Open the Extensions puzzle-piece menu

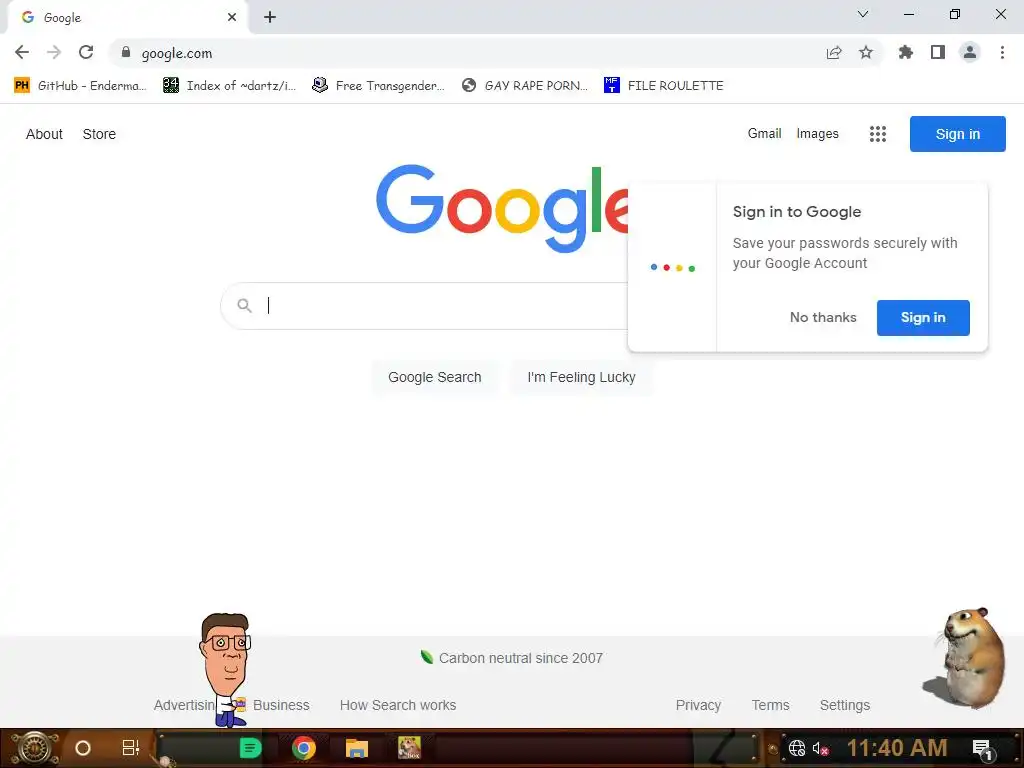coord(905,52)
